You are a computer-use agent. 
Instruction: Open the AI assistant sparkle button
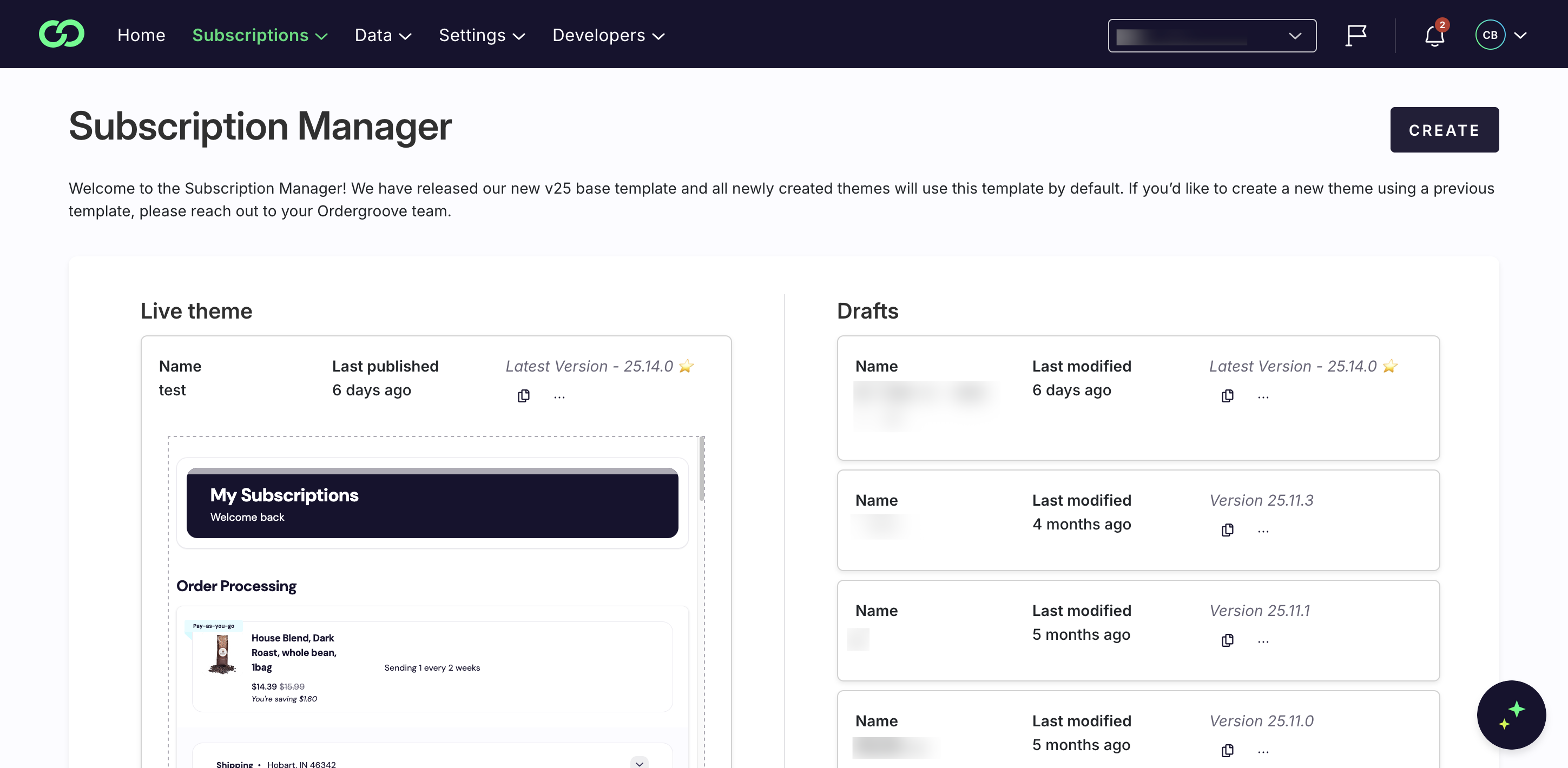pos(1511,716)
